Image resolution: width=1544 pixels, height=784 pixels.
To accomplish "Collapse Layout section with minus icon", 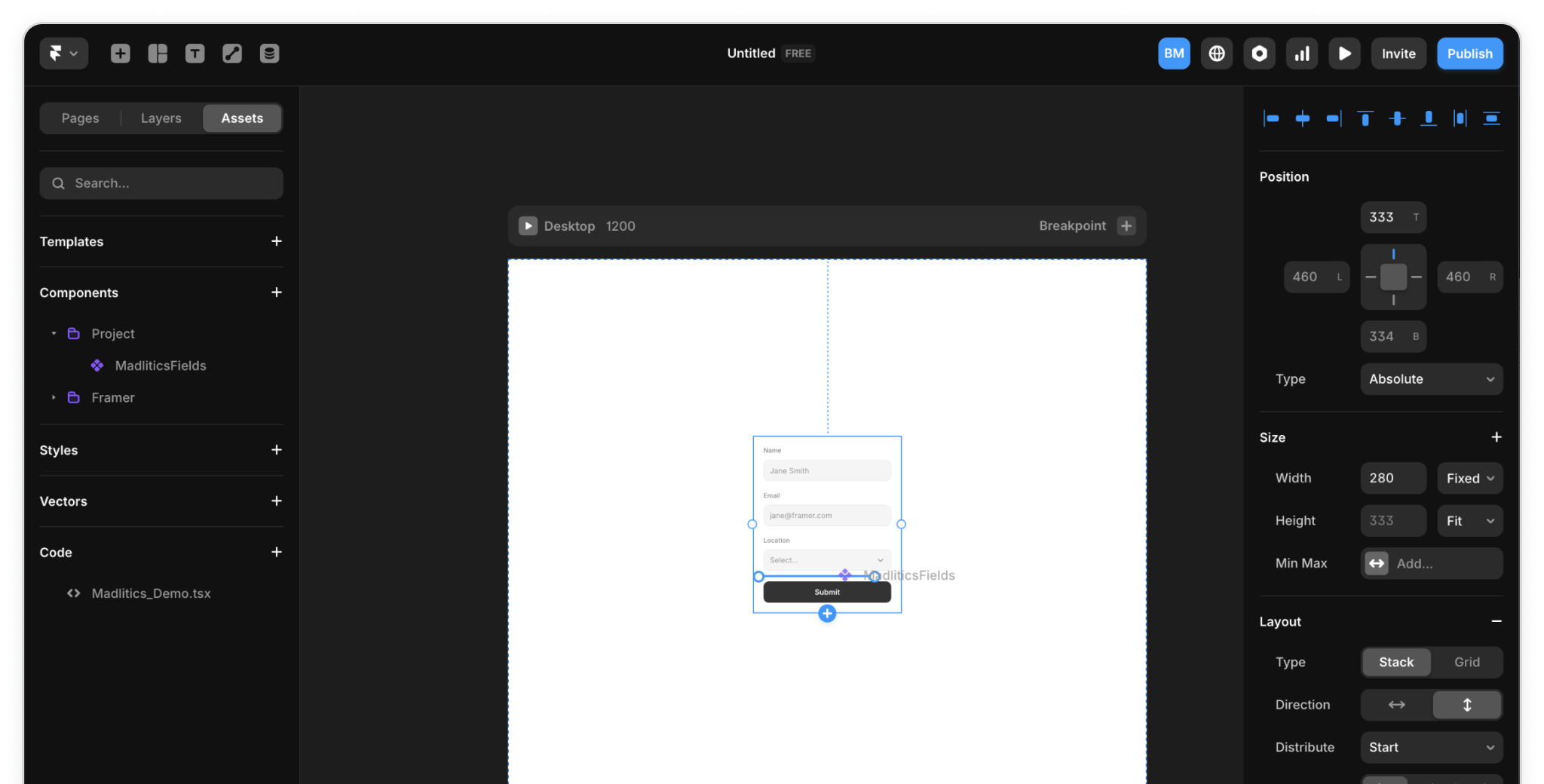I will [x=1497, y=621].
